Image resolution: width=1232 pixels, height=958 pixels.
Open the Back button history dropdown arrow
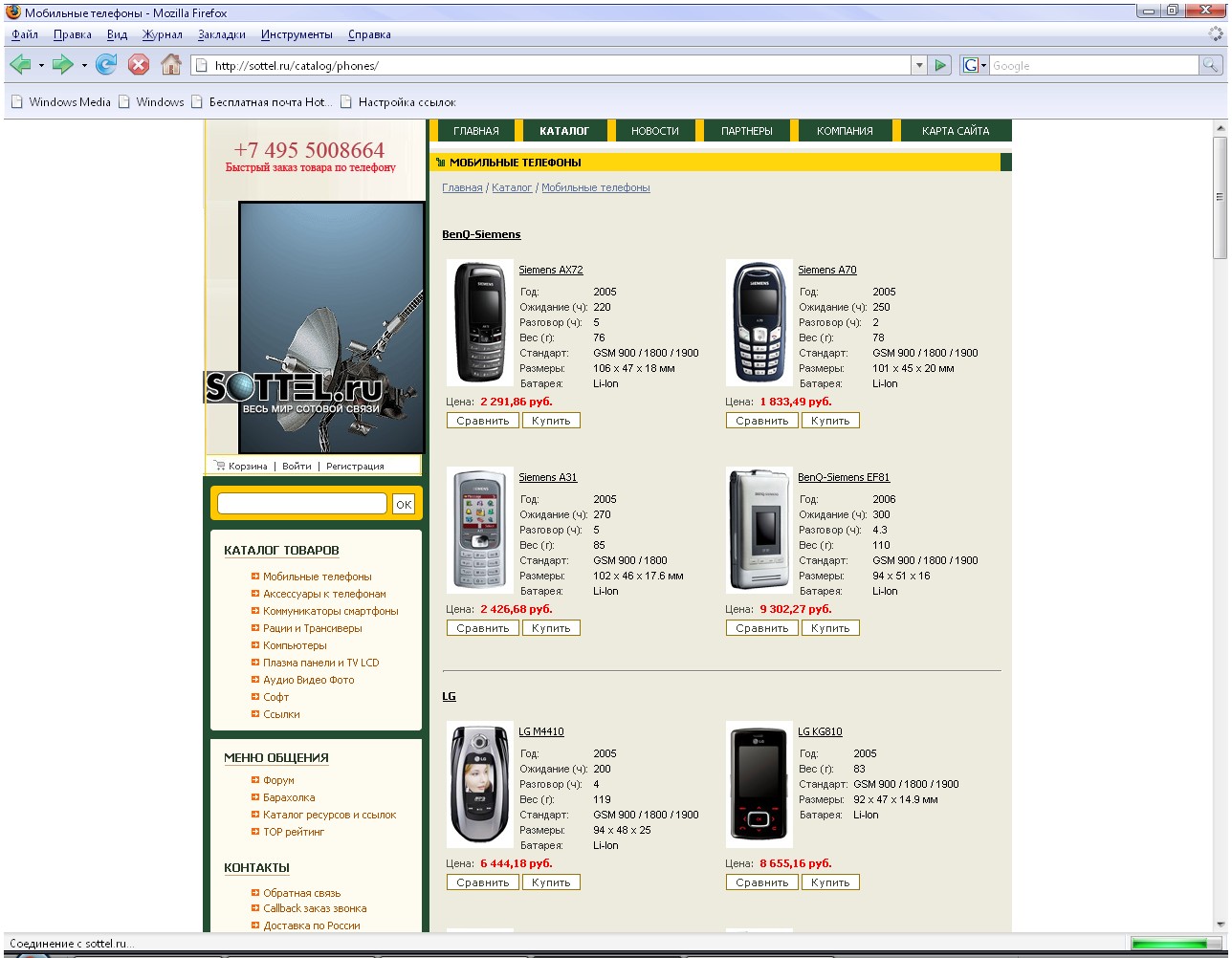[x=41, y=66]
